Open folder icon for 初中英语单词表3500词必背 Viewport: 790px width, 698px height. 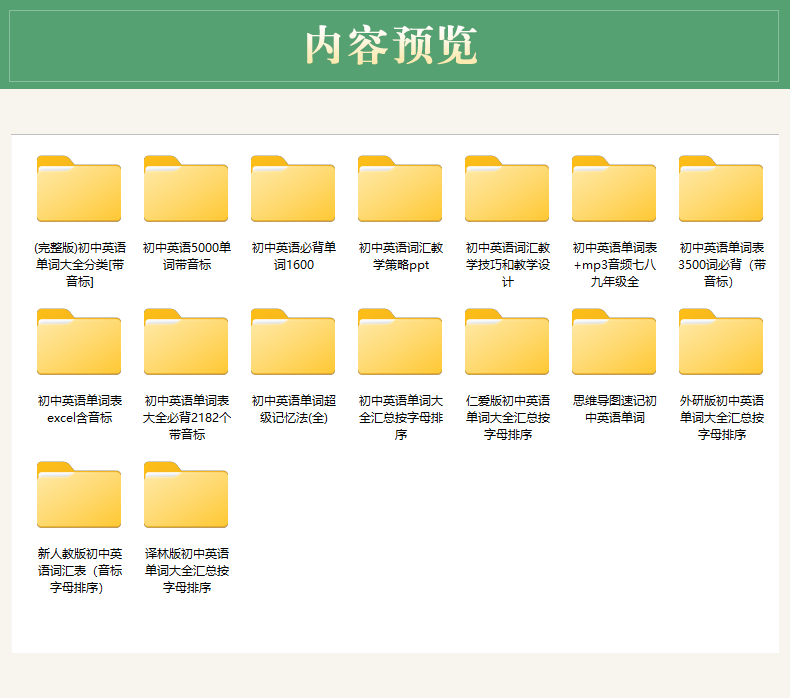point(721,188)
